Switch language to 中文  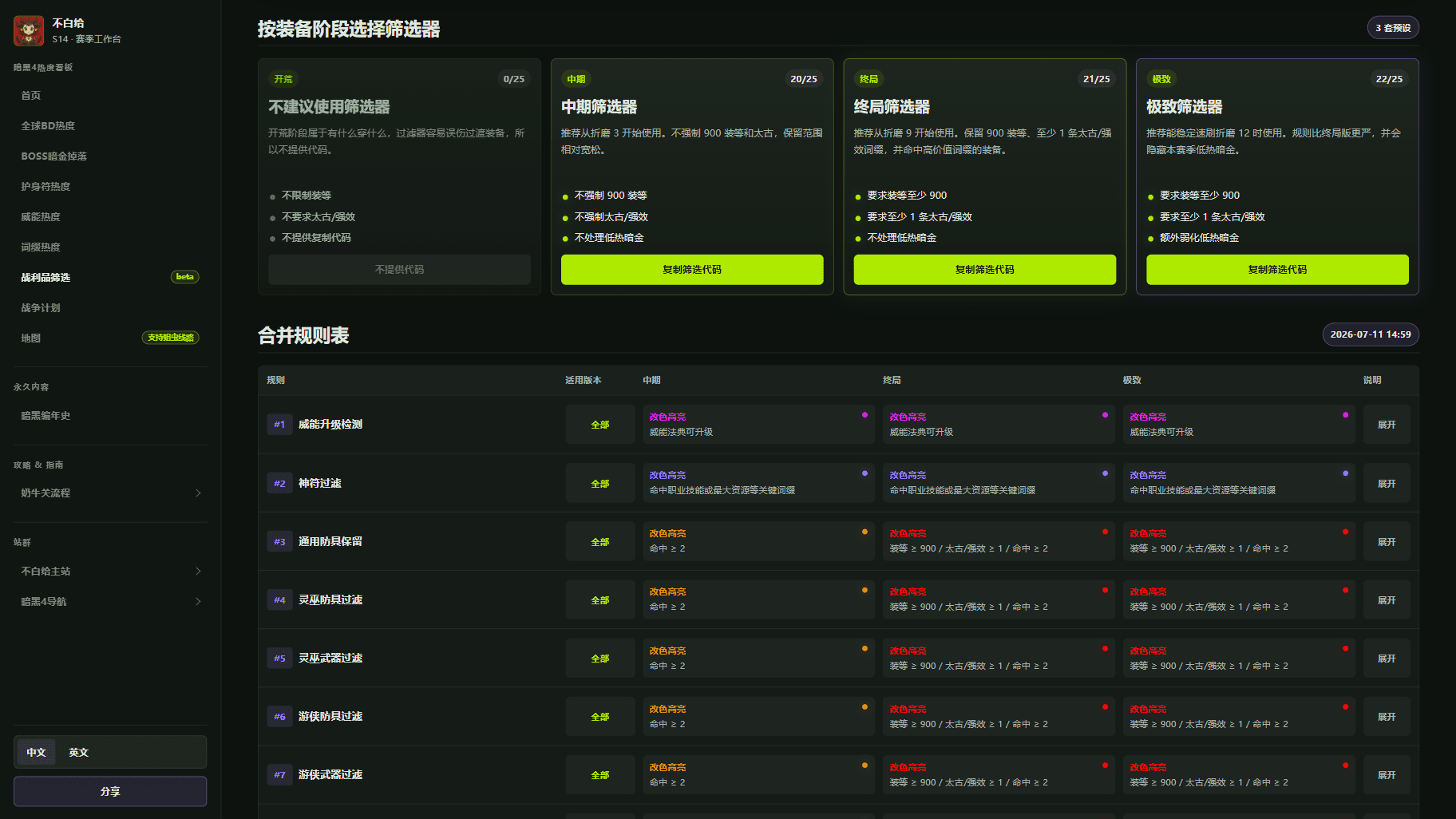click(36, 752)
